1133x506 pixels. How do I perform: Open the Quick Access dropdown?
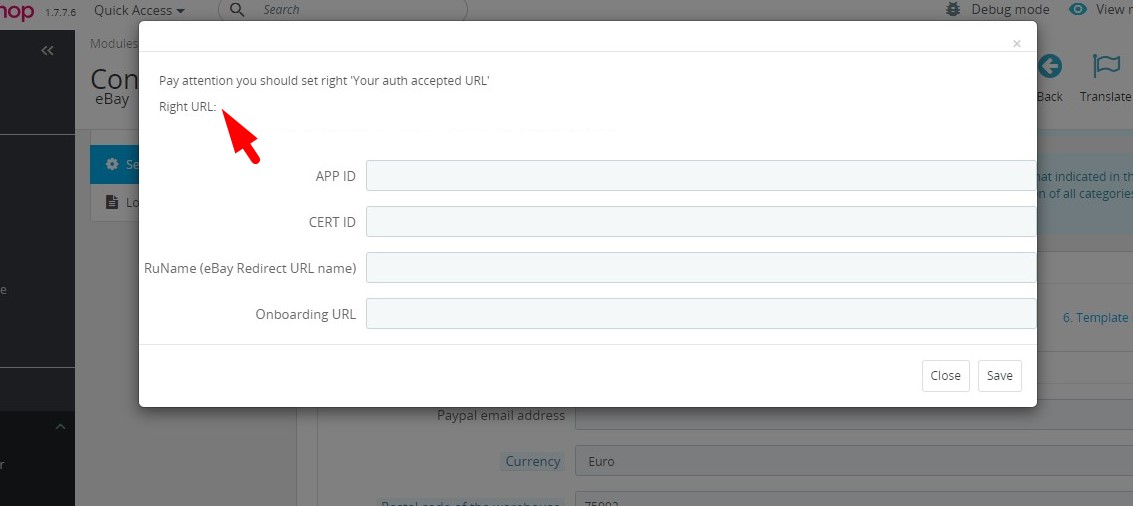(139, 10)
